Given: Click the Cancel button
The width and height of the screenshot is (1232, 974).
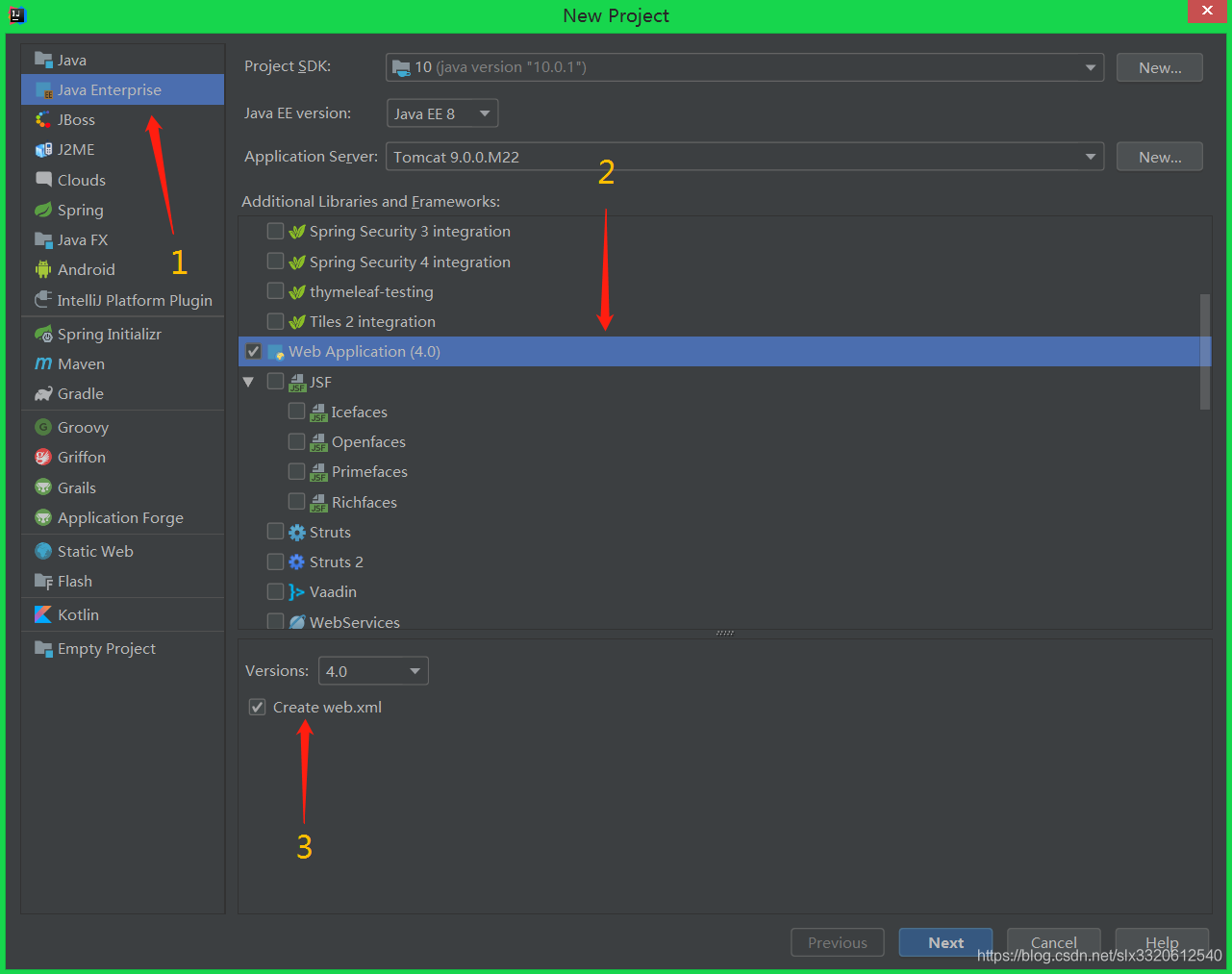Looking at the screenshot, I should point(1053,942).
